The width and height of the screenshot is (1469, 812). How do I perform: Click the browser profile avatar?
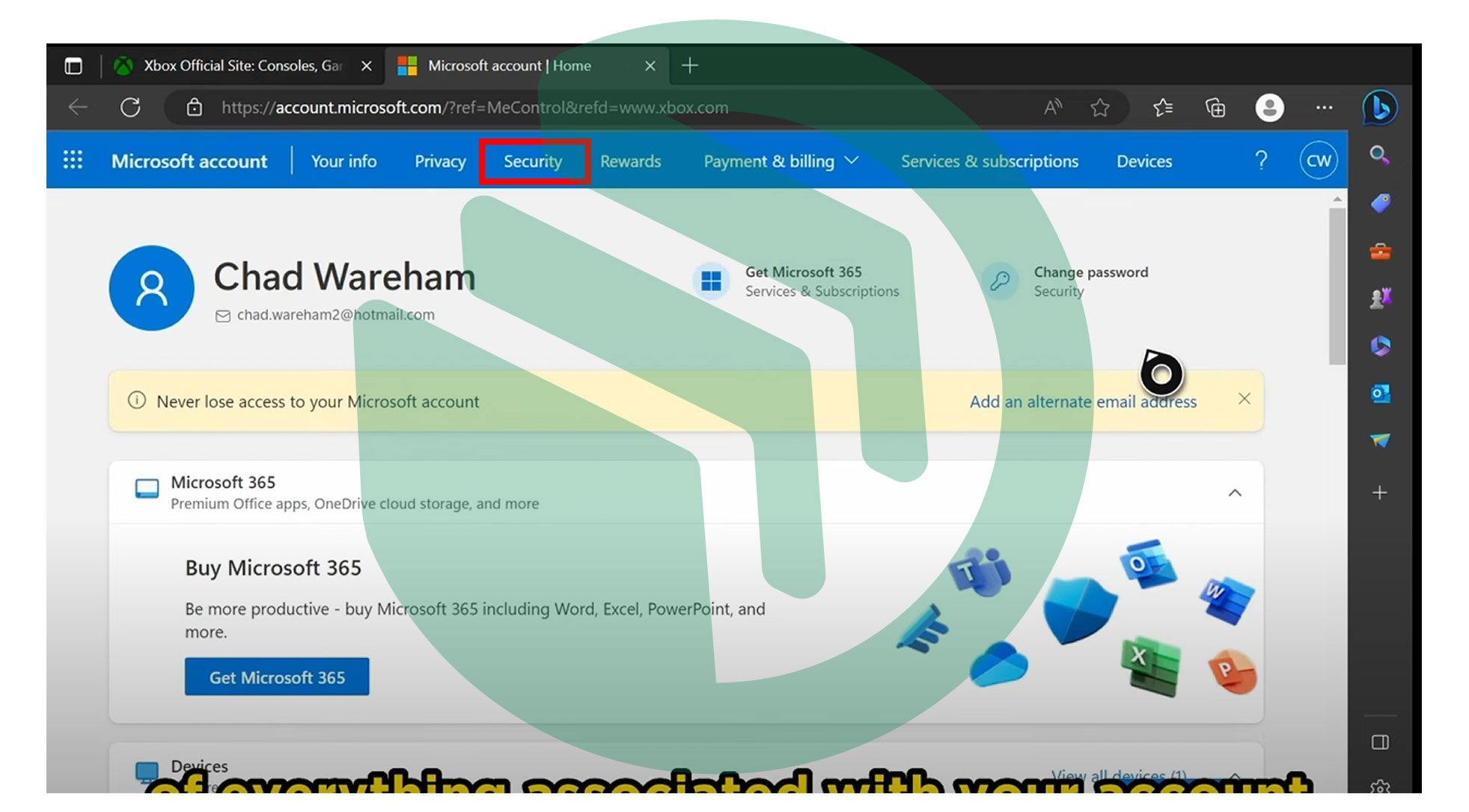click(x=1269, y=108)
